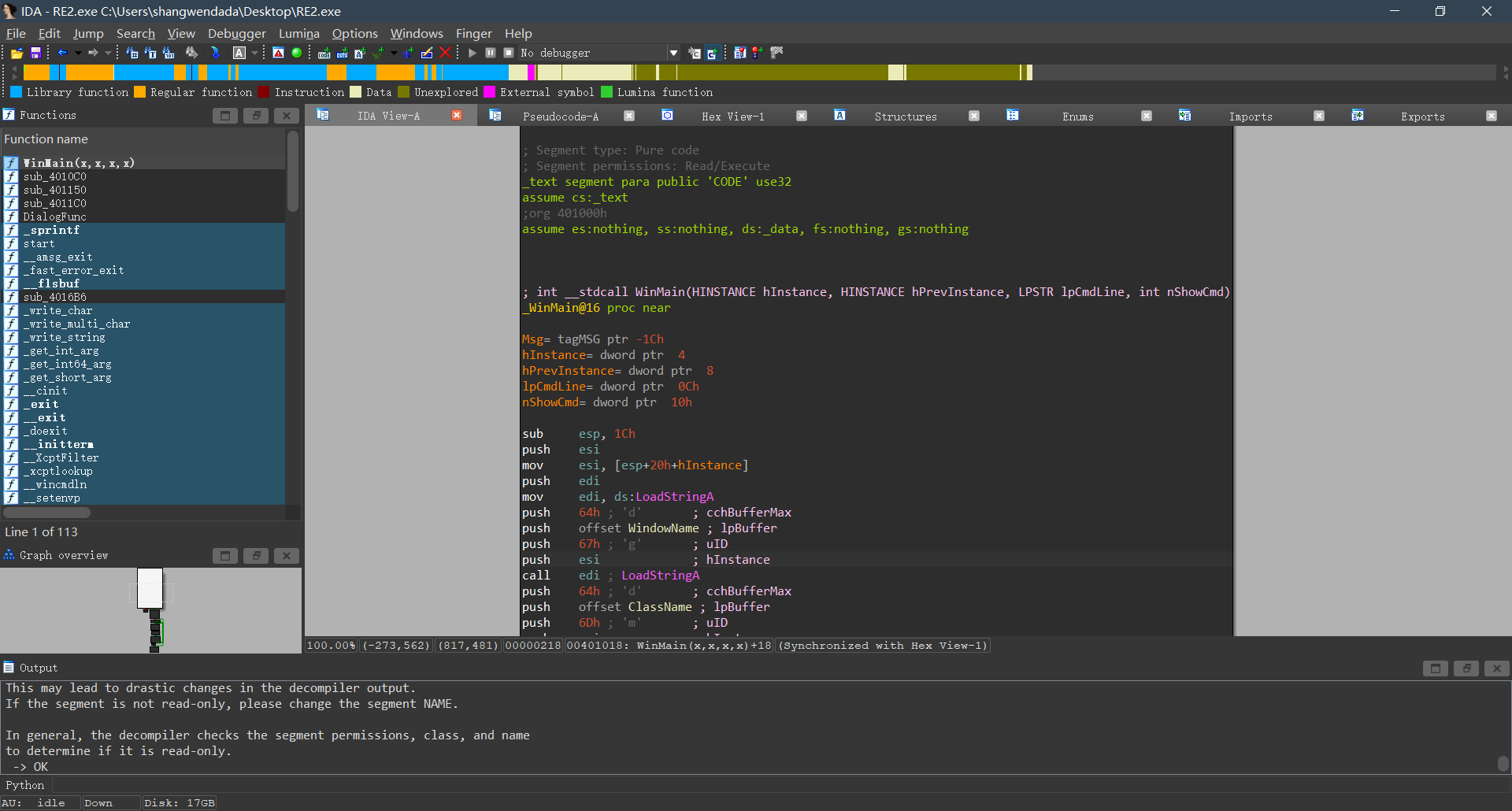Close the IDA View-A tab
Image resolution: width=1512 pixels, height=811 pixels.
(457, 116)
